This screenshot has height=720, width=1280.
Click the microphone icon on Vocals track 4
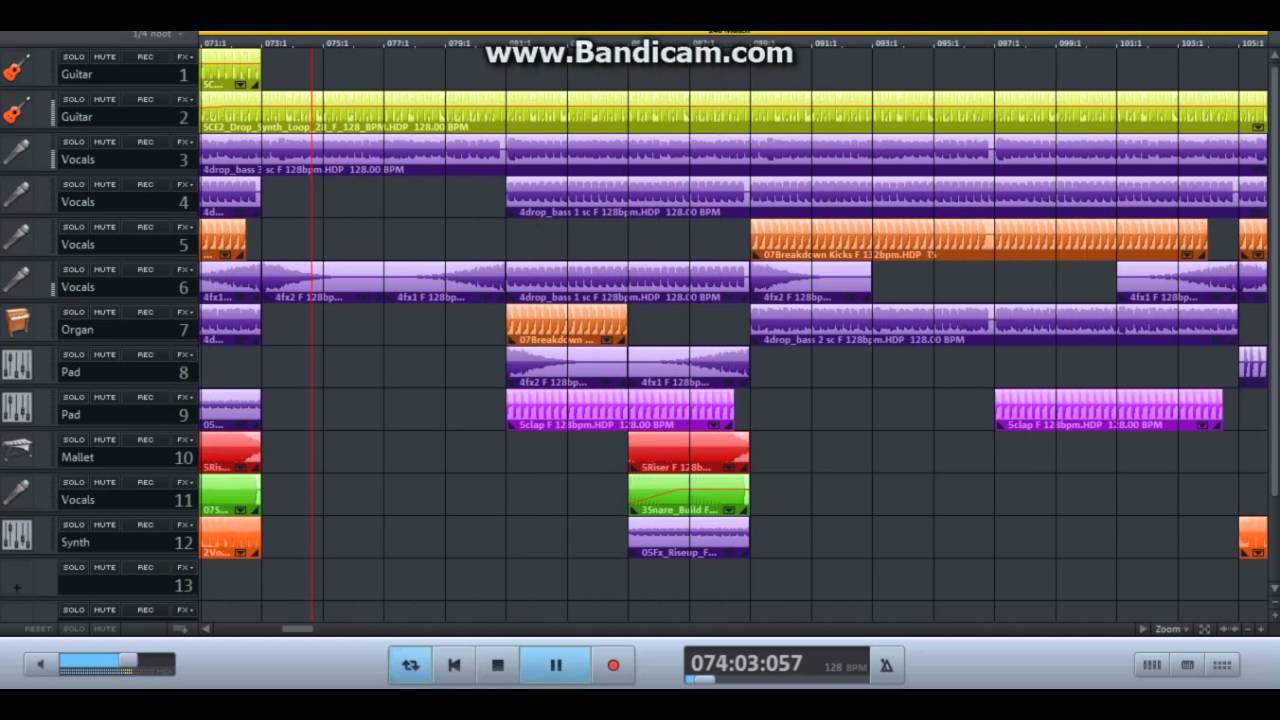(x=16, y=195)
